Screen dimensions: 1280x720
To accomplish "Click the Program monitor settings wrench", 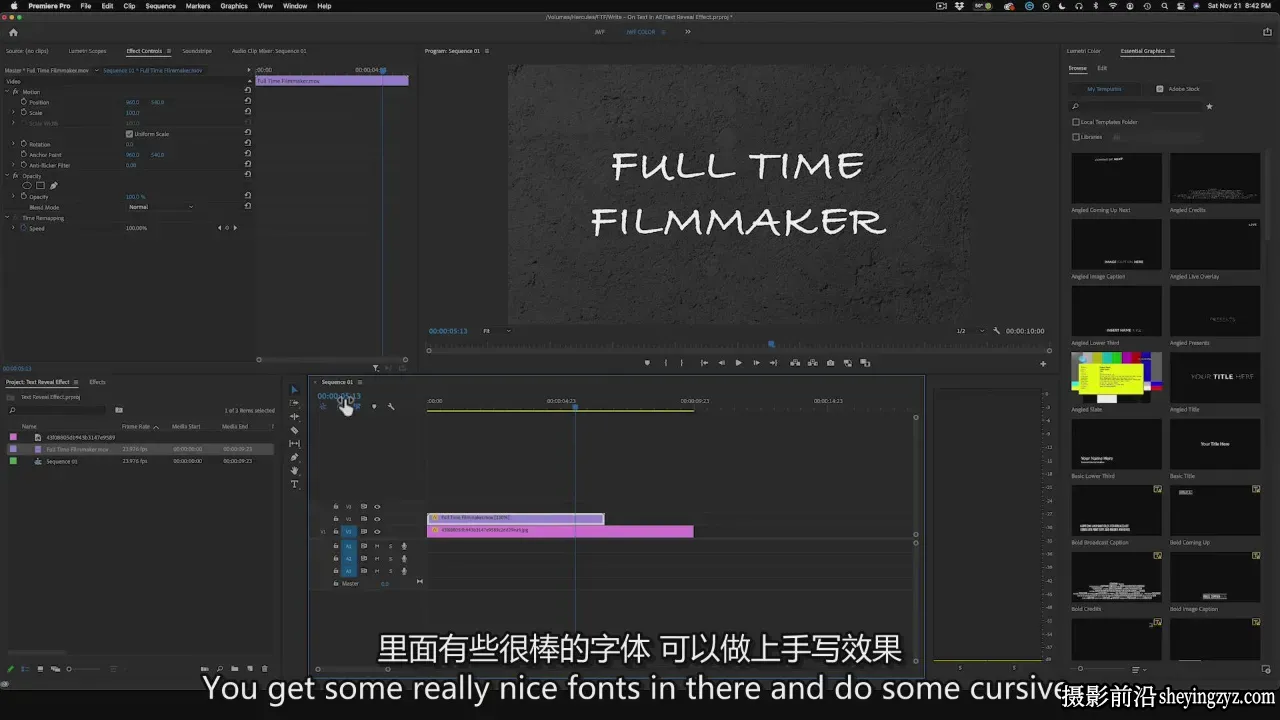I will point(996,331).
